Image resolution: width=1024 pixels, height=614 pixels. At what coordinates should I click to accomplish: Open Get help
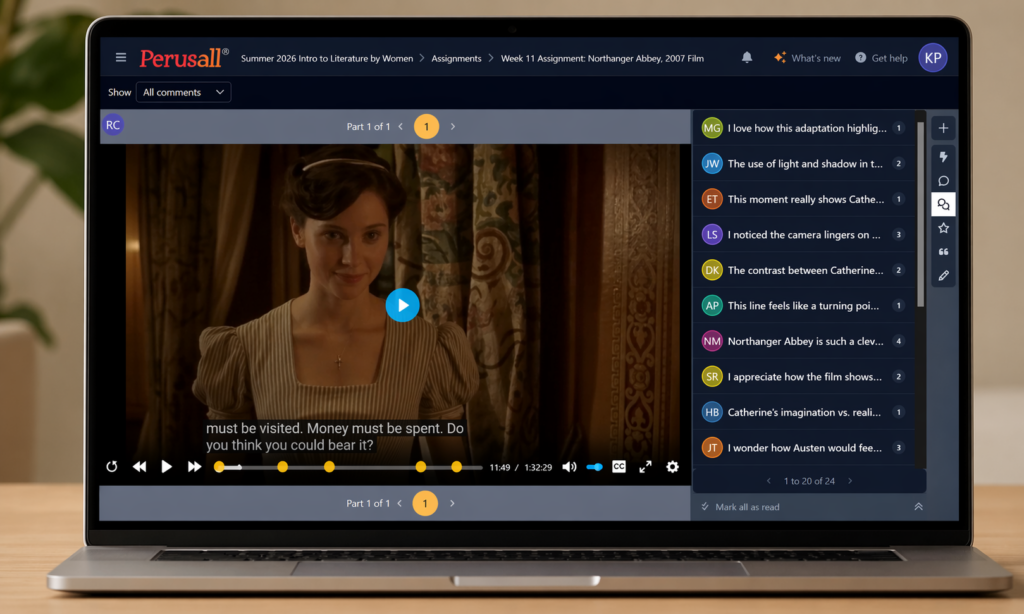[880, 58]
